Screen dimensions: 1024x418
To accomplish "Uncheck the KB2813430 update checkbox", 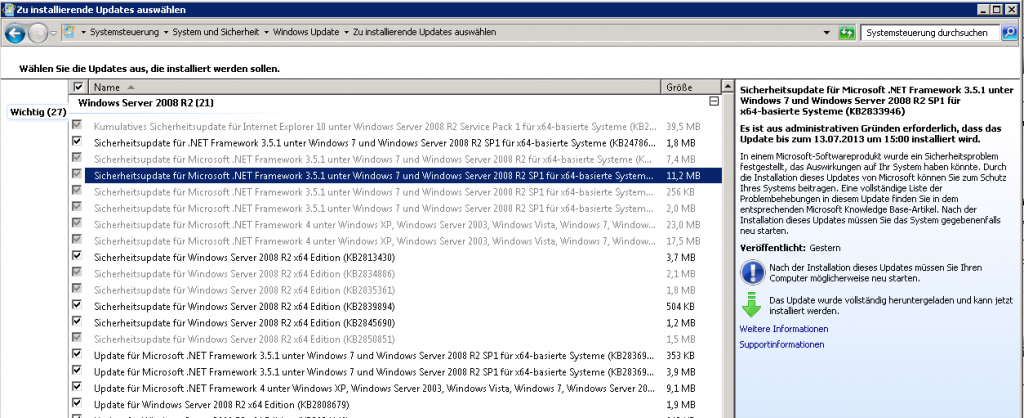I will (x=77, y=255).
